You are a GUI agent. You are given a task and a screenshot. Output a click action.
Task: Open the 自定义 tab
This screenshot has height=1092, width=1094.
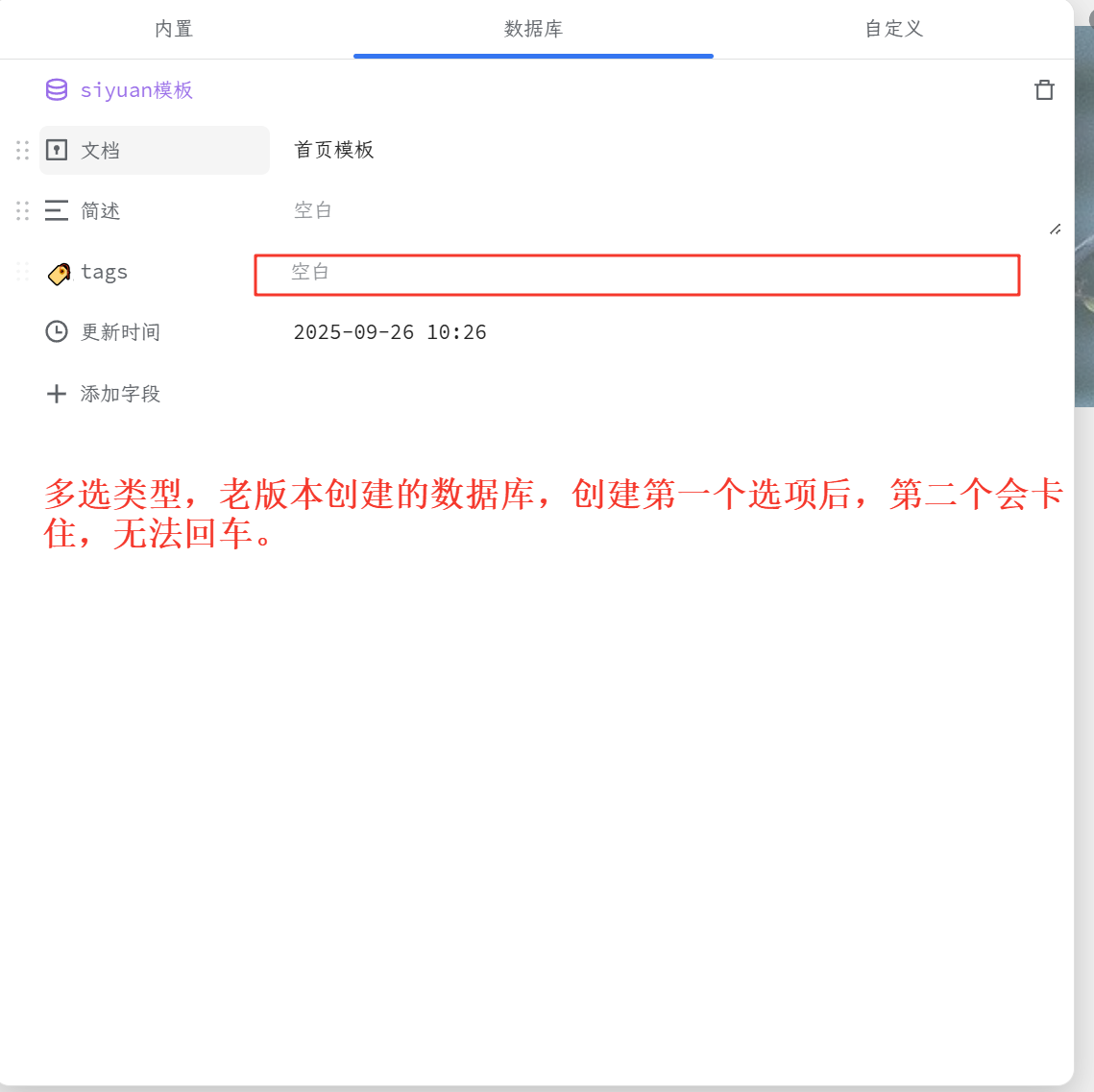point(893,29)
